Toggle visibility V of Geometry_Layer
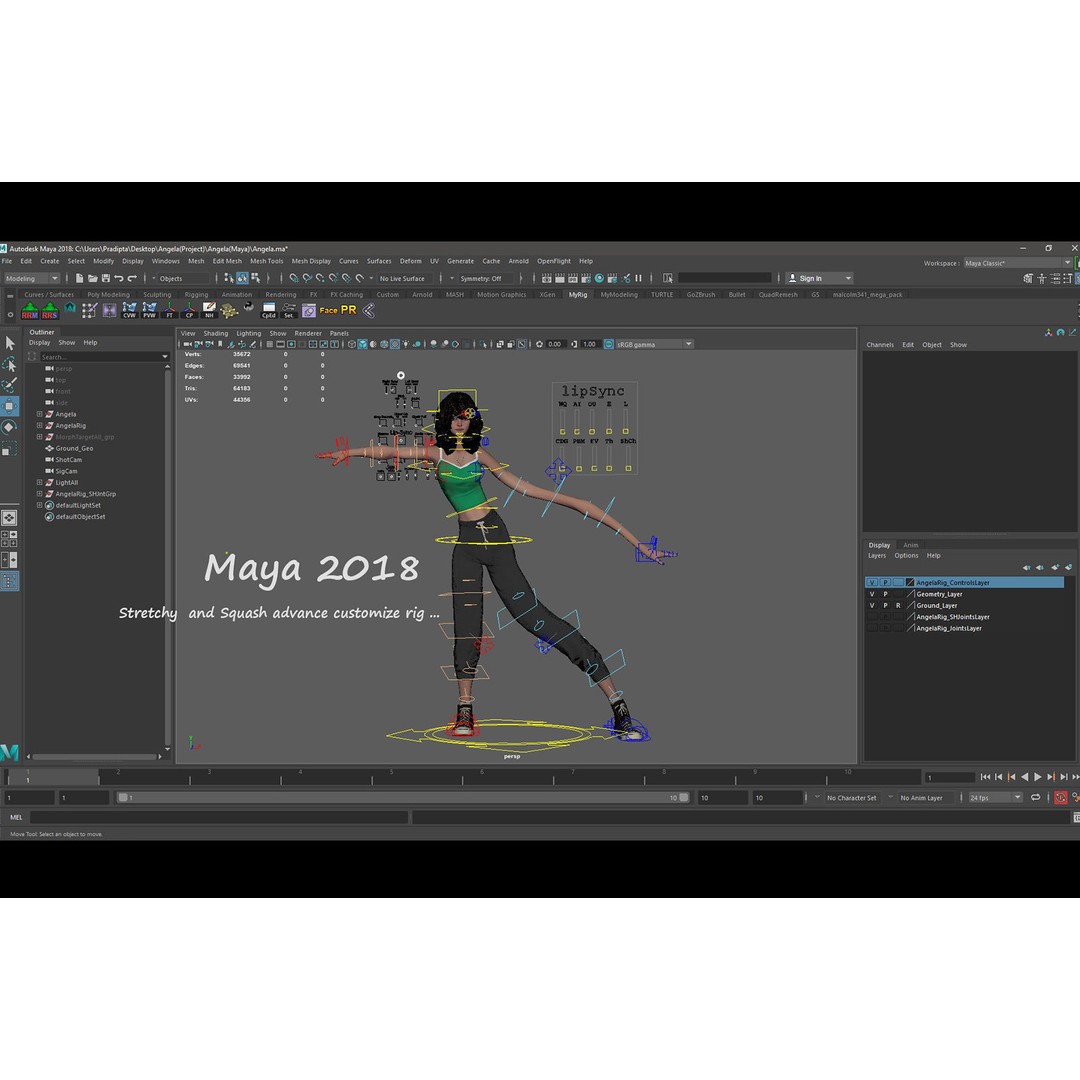The image size is (1080, 1080). click(872, 594)
